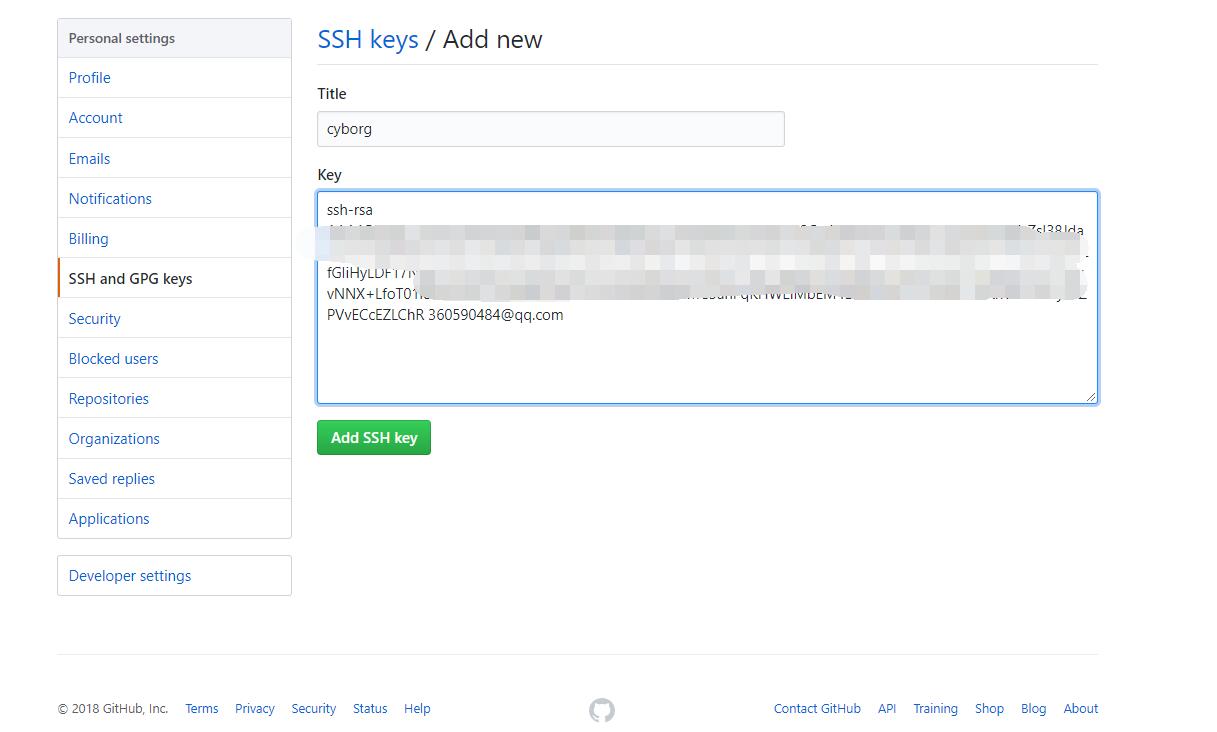1217x732 pixels.
Task: Select Notifications in sidebar
Action: click(174, 198)
